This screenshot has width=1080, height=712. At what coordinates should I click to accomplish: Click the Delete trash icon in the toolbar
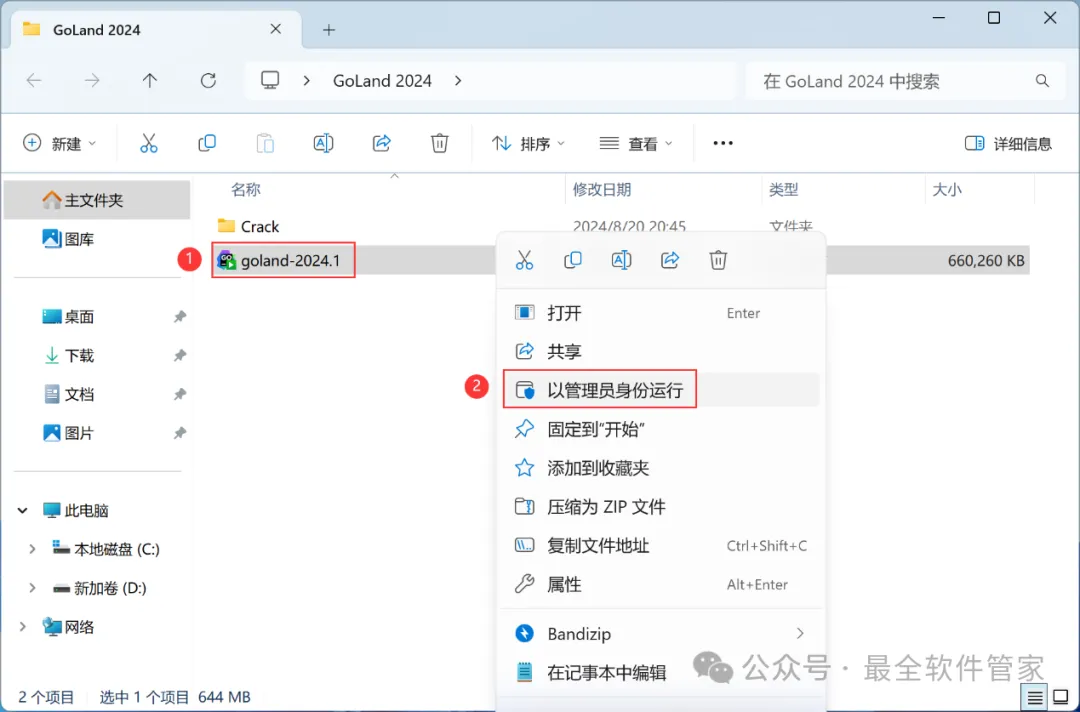point(439,143)
